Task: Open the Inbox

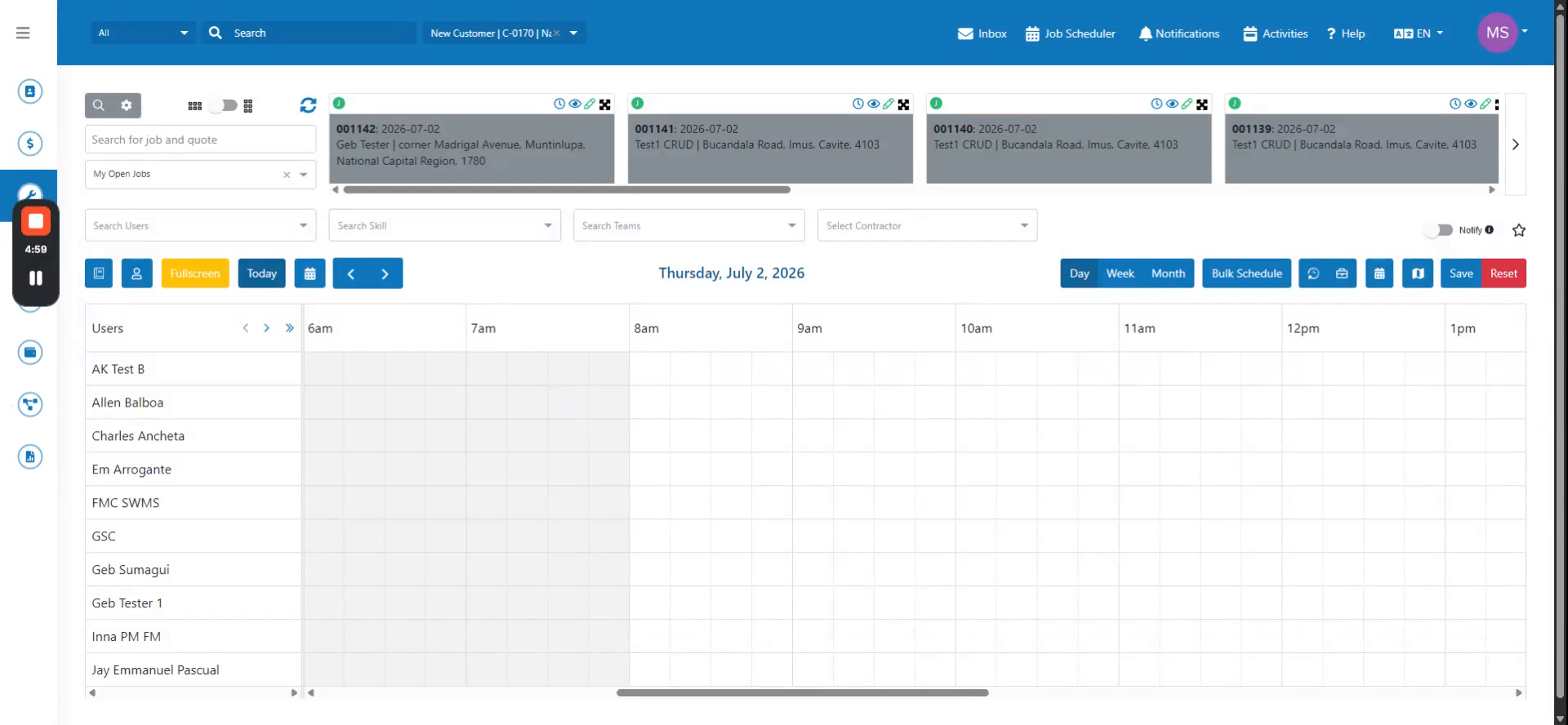Action: pyautogui.click(x=982, y=33)
